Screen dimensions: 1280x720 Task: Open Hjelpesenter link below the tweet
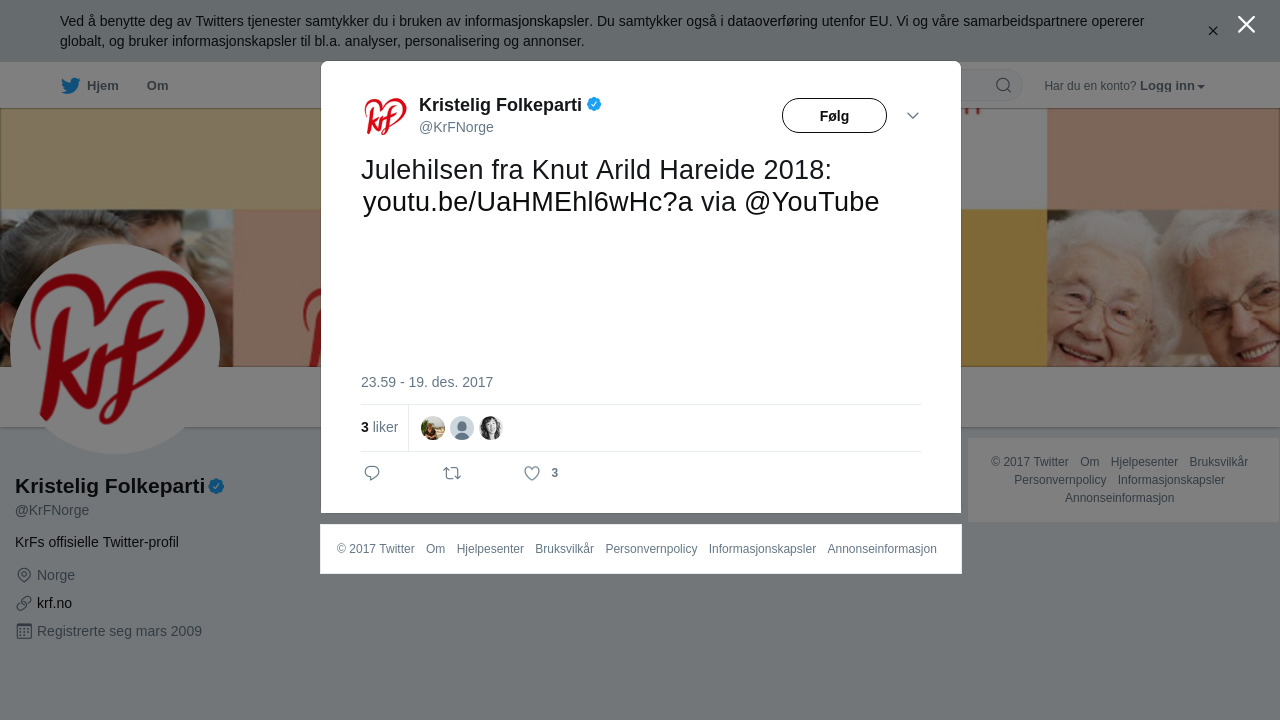[490, 549]
